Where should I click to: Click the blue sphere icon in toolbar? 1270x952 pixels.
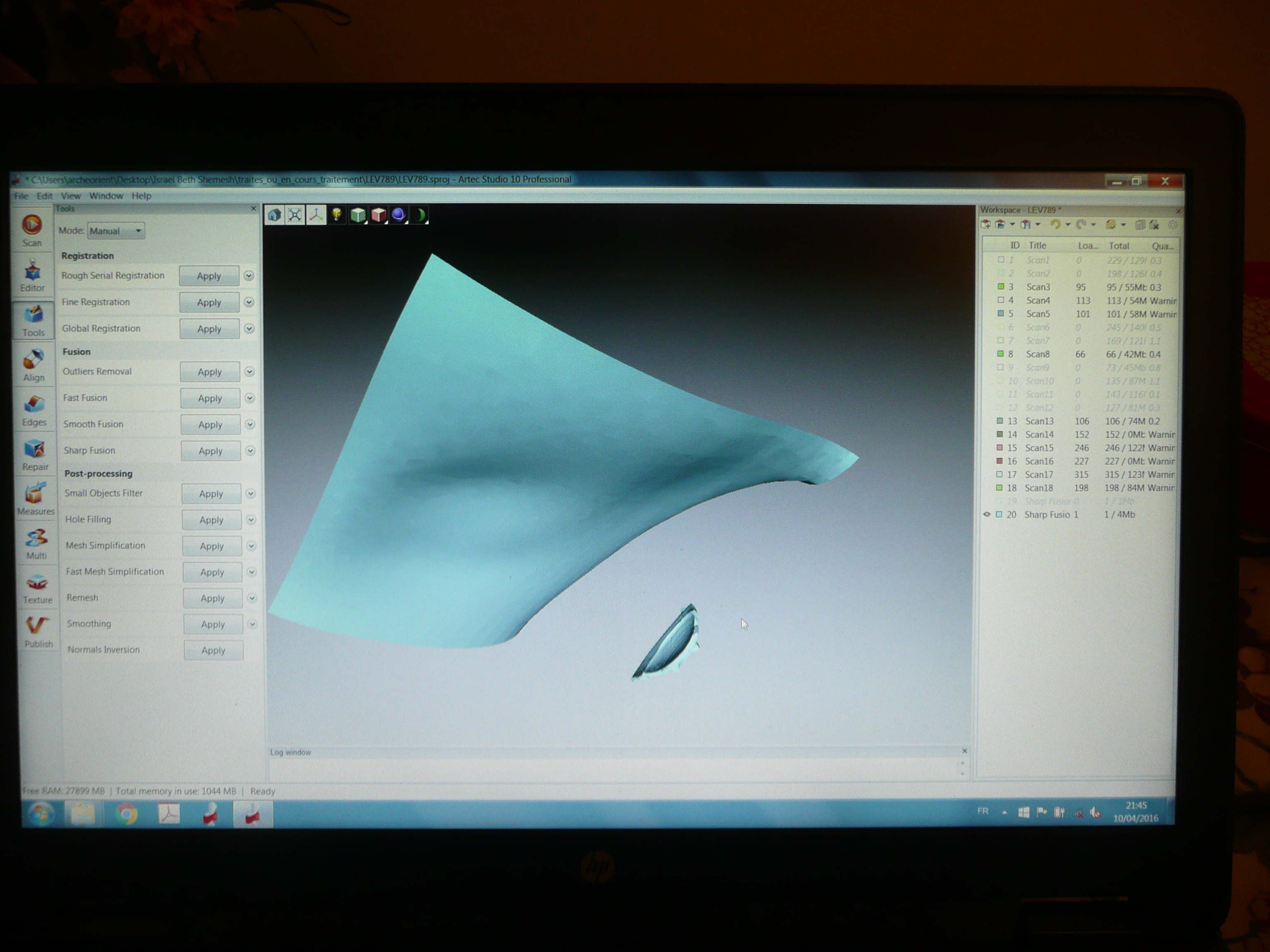399,215
